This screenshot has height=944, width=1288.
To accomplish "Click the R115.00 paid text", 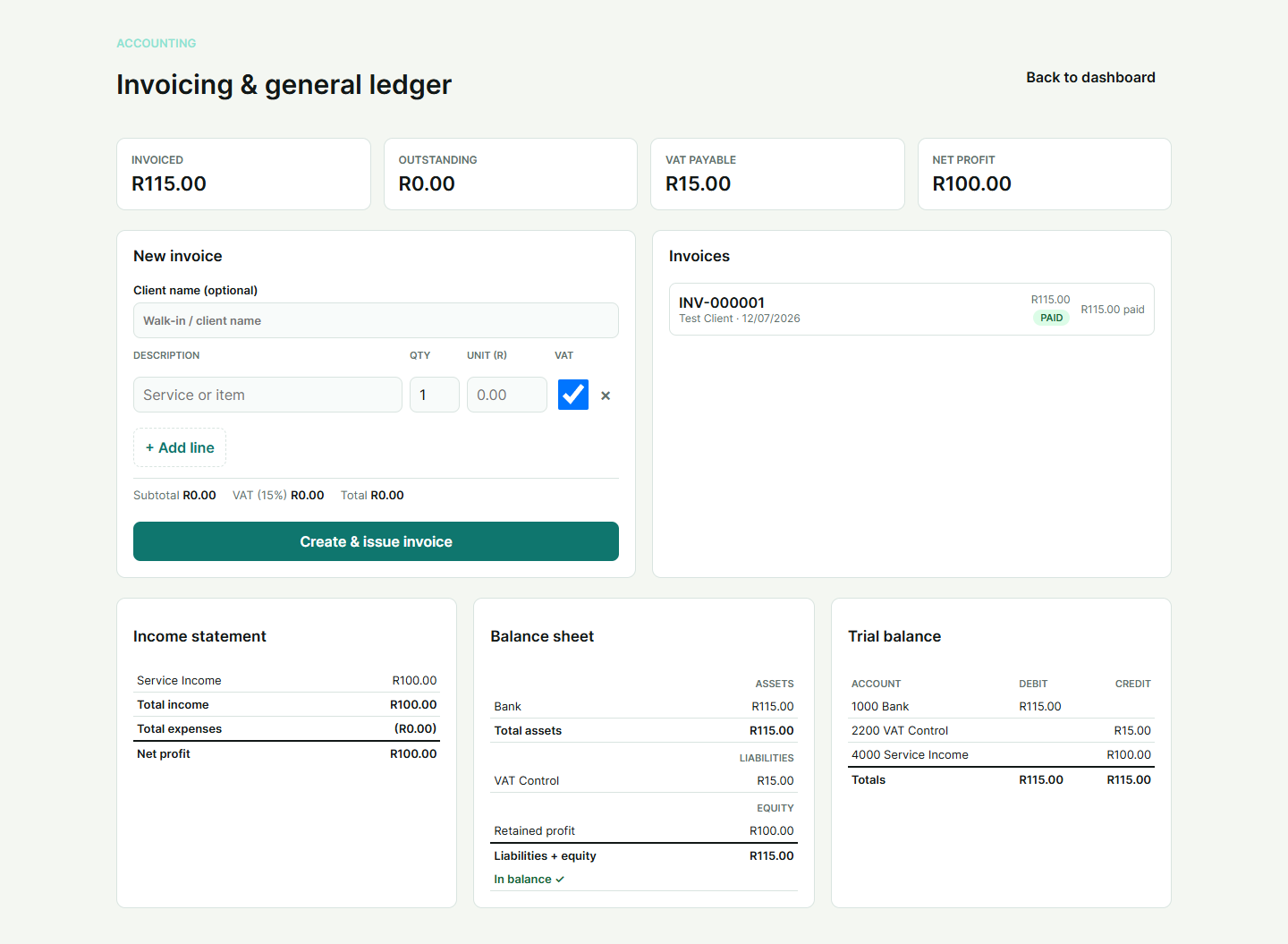I will (1113, 310).
